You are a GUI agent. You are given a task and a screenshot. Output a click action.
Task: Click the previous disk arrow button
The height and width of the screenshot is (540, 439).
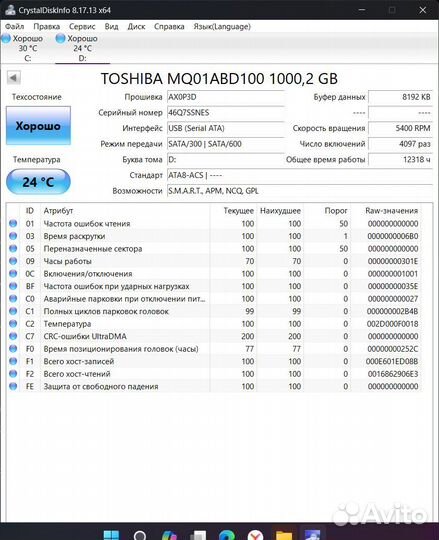[14, 77]
